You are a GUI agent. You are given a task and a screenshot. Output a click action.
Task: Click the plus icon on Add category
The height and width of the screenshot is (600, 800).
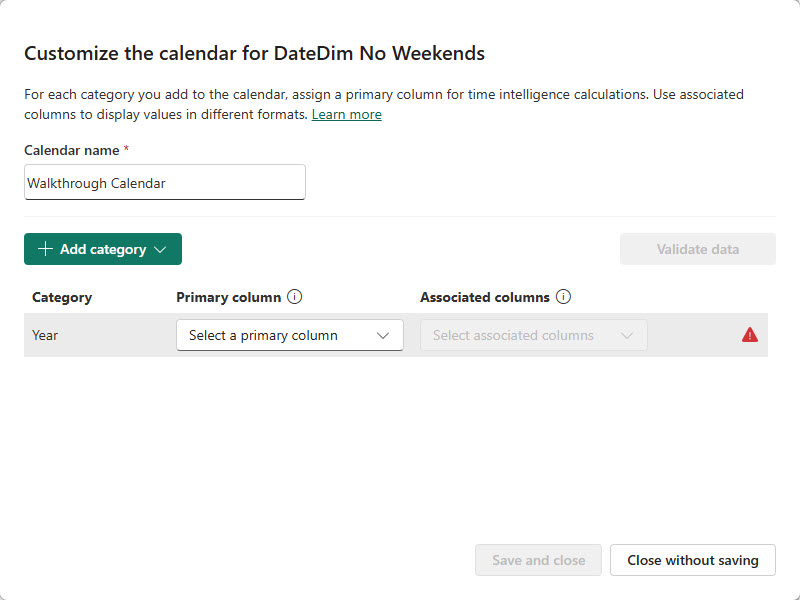coord(45,249)
